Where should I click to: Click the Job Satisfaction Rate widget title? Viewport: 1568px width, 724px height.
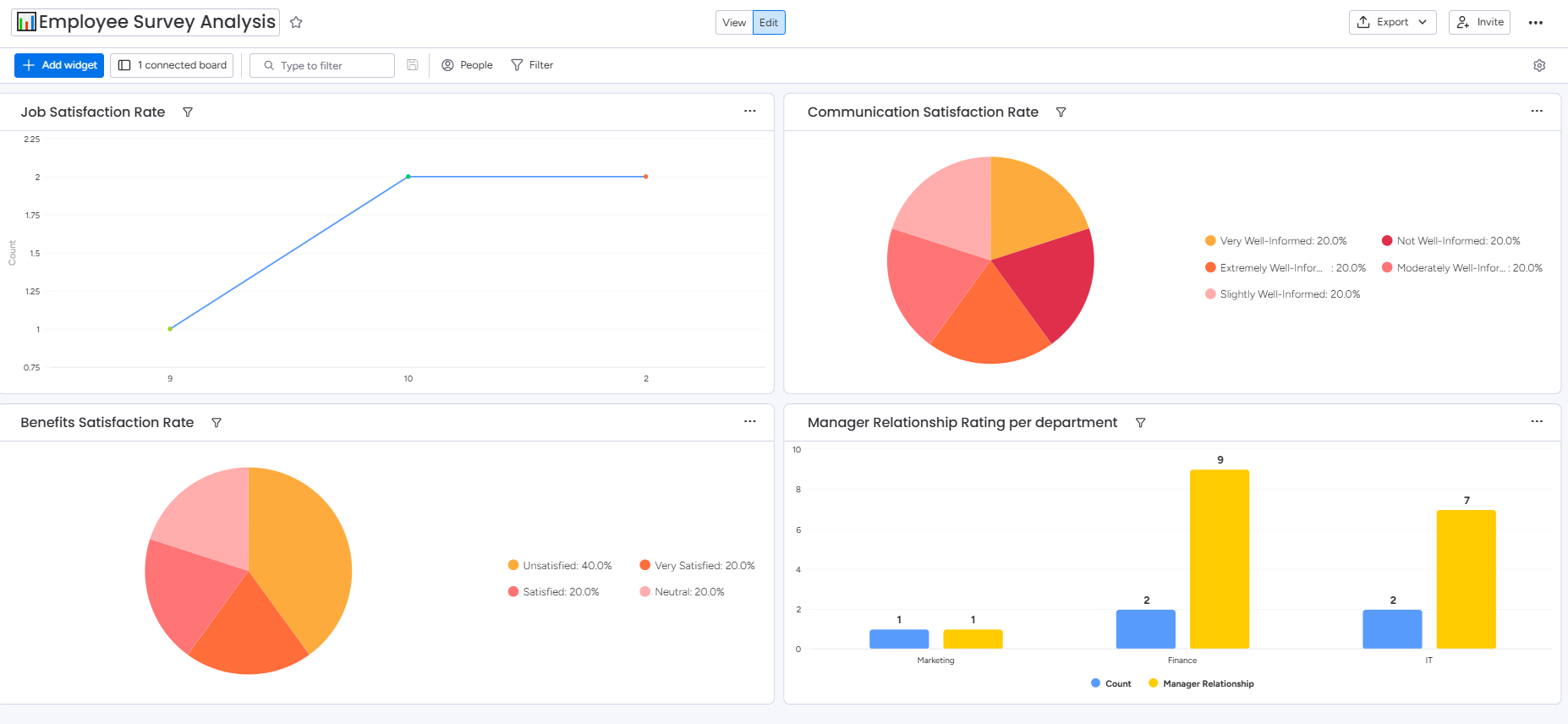pyautogui.click(x=93, y=112)
